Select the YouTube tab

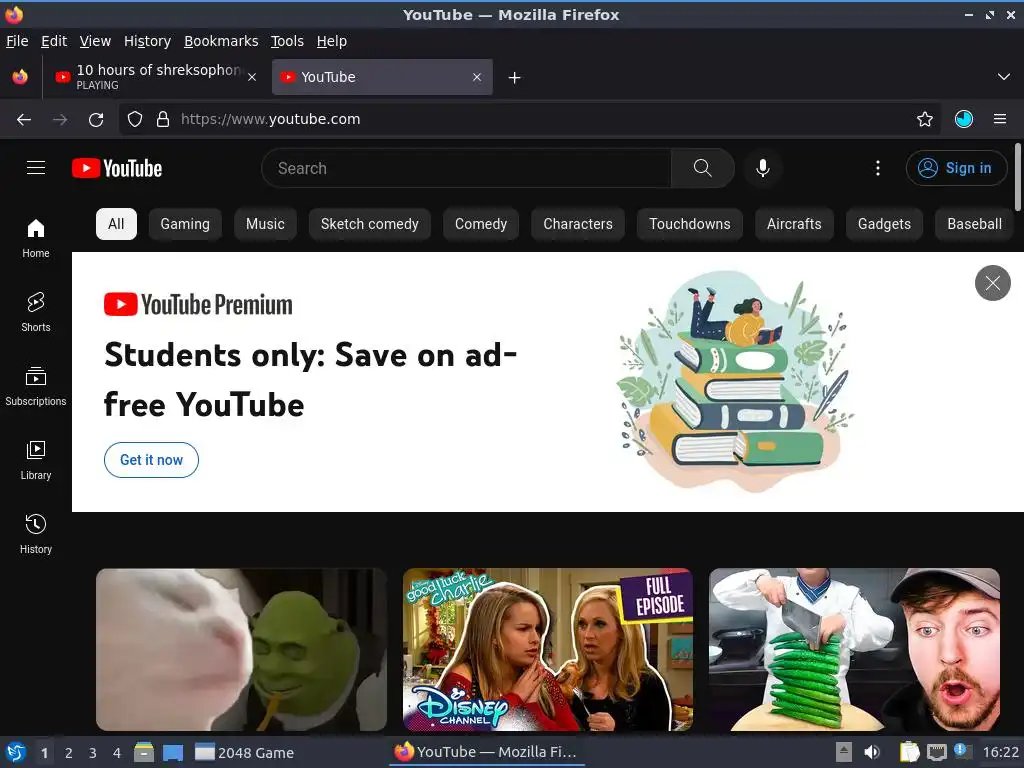click(382, 77)
